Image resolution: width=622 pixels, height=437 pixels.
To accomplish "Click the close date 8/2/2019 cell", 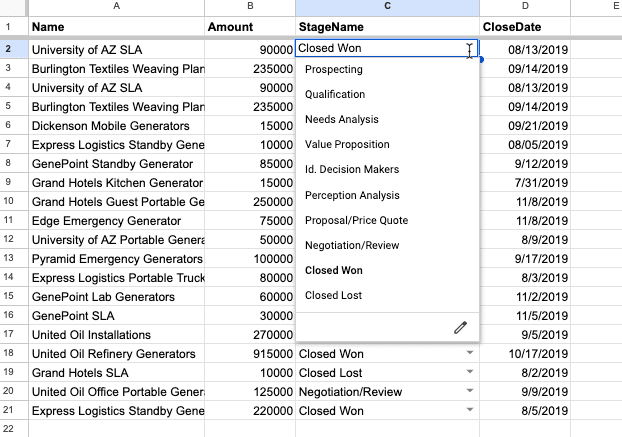I will [525, 373].
